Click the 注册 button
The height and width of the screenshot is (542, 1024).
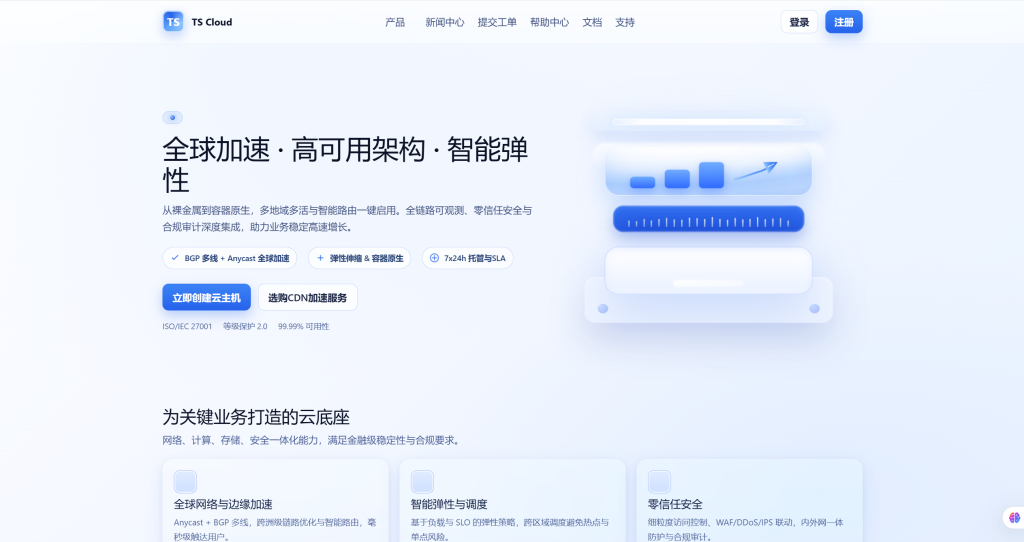tap(844, 22)
